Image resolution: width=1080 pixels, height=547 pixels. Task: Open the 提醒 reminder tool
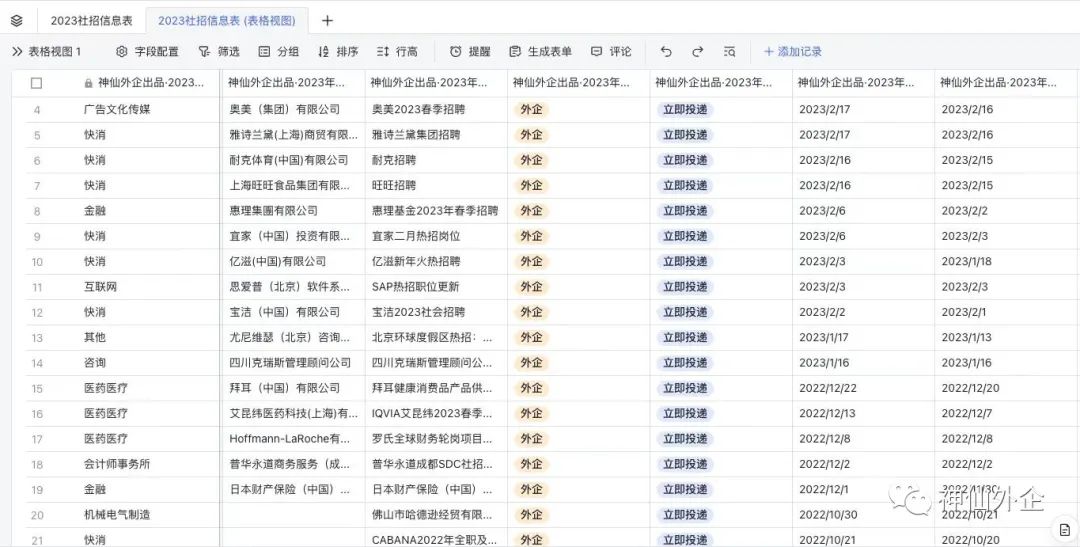pyautogui.click(x=470, y=52)
